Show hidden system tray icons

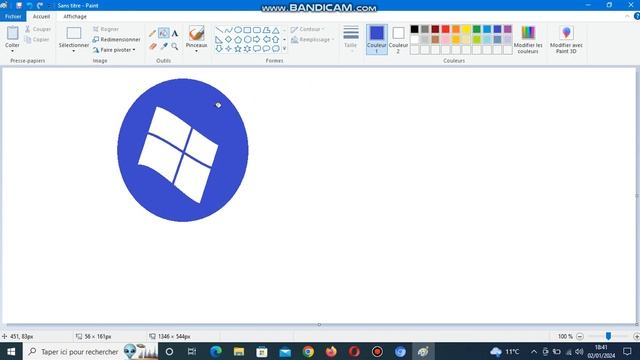click(534, 351)
